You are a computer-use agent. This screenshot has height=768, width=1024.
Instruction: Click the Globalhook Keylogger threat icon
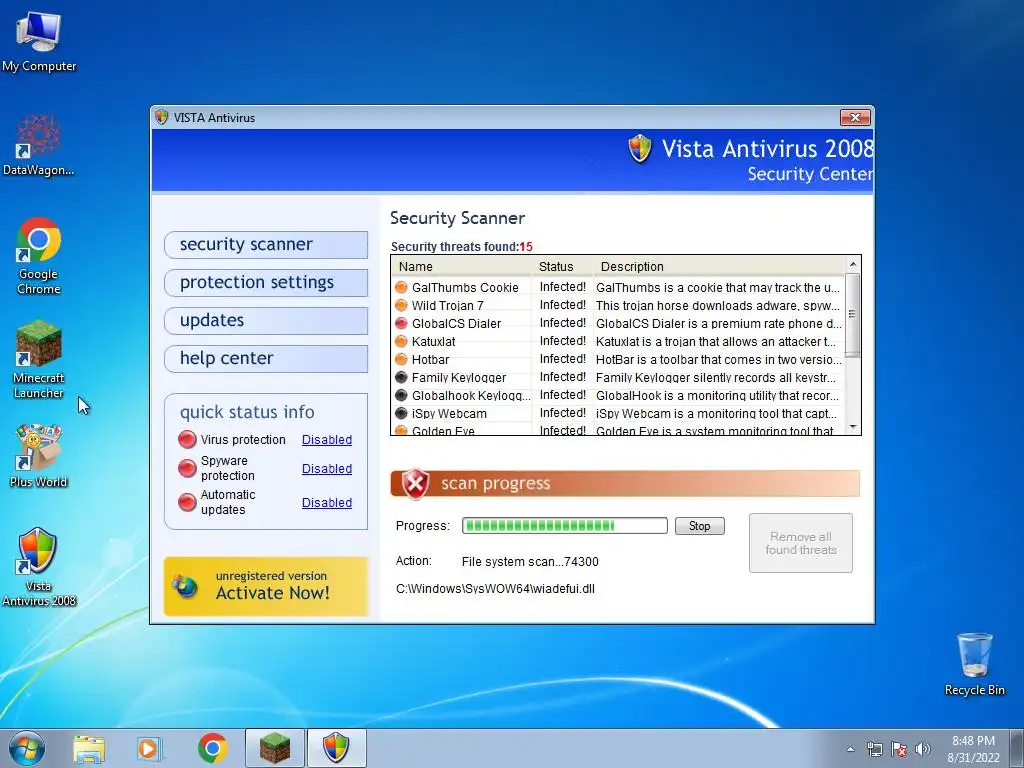401,395
